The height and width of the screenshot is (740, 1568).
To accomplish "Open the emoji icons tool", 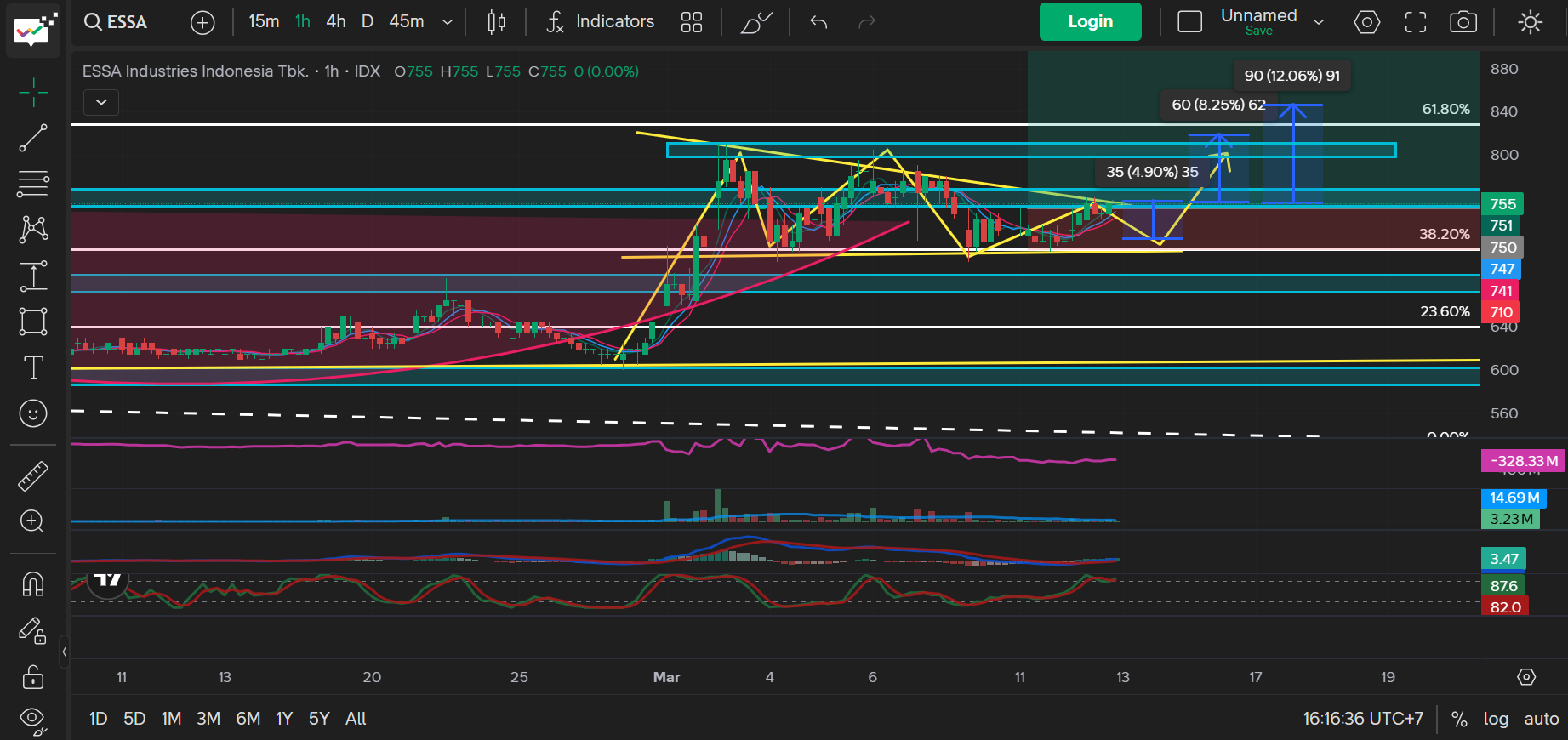I will coord(33,413).
